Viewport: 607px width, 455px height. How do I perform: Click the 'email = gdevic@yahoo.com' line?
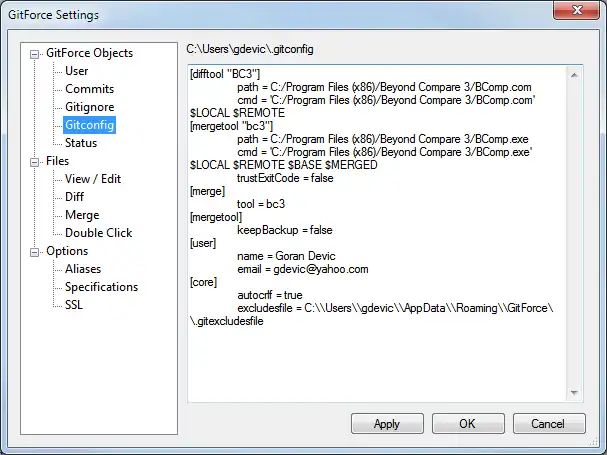coord(303,269)
